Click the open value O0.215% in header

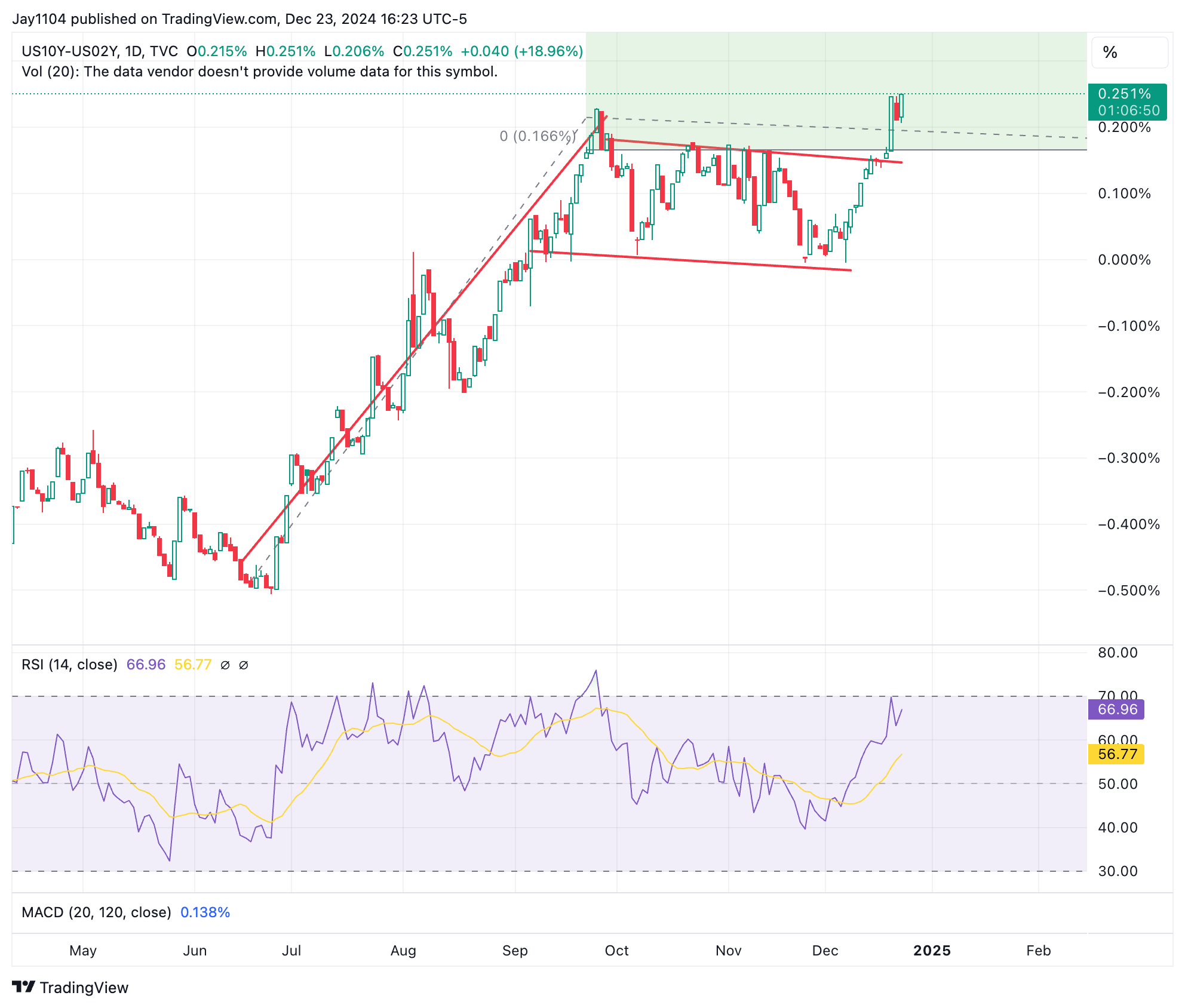point(217,51)
